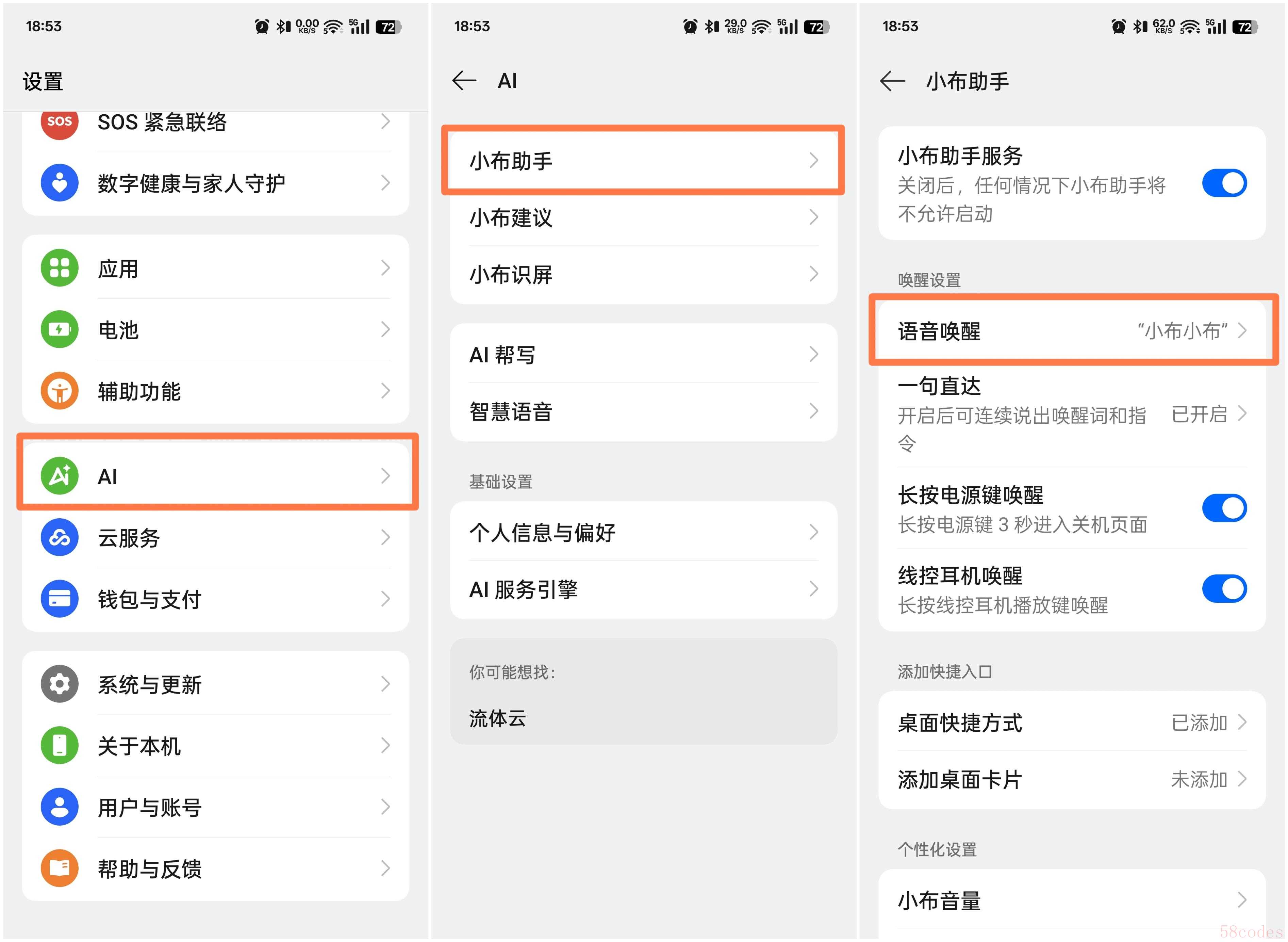1288x942 pixels.
Task: Tap the green AI icon
Action: click(x=59, y=475)
